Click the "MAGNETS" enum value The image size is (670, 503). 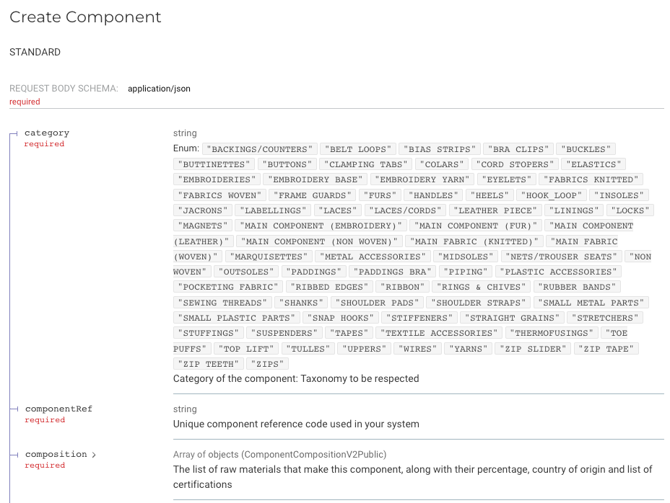tap(202, 226)
